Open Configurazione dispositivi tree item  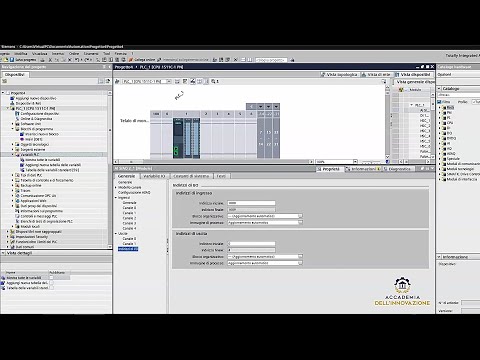(x=40, y=114)
